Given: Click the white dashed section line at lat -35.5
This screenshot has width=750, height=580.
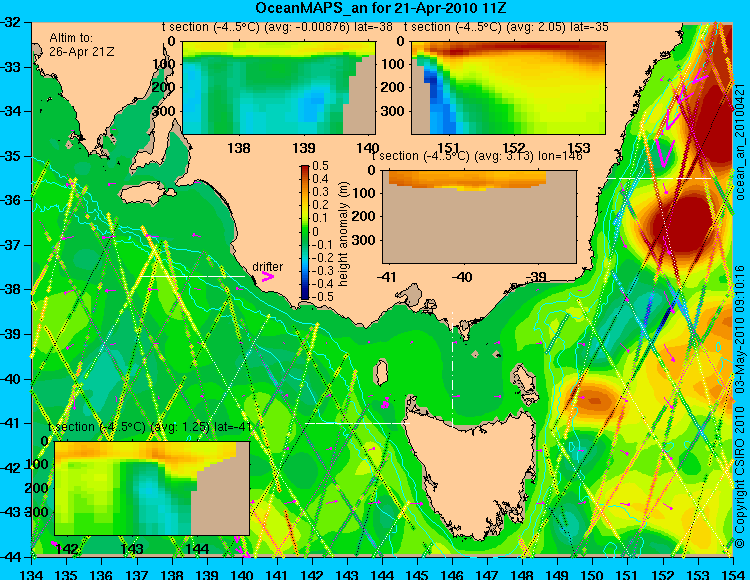Looking at the screenshot, I should [659, 178].
